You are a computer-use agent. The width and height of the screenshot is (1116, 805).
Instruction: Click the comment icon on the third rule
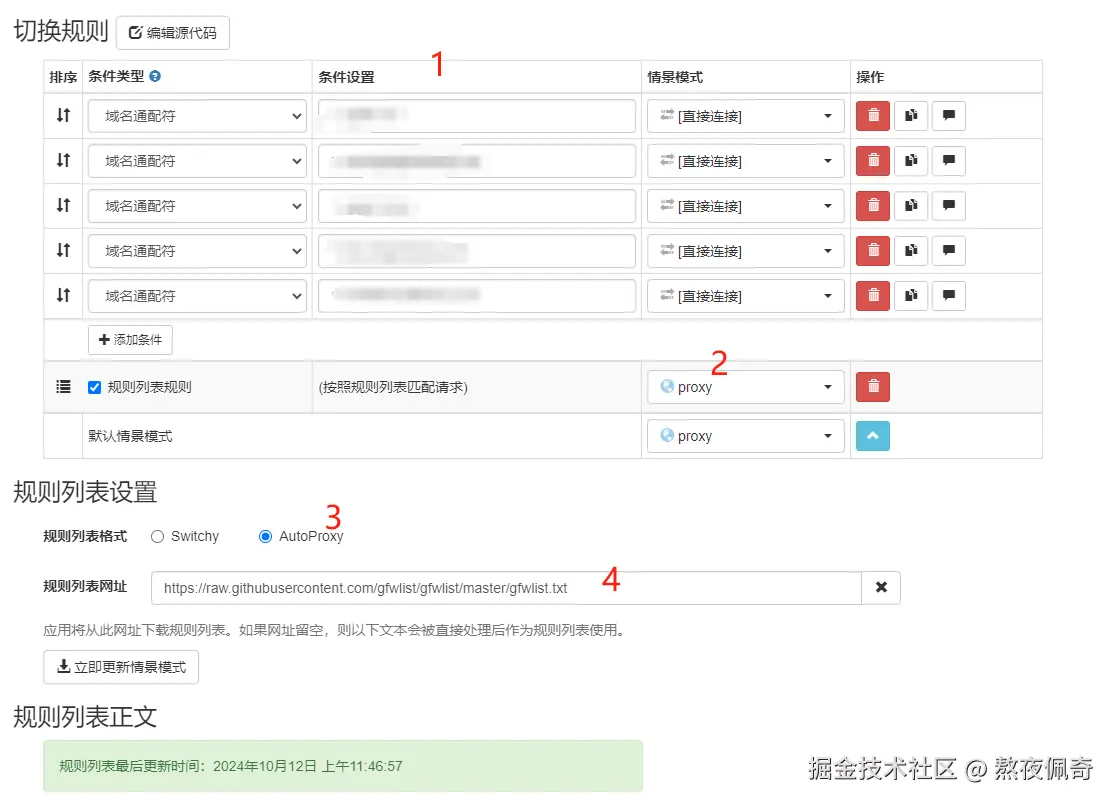949,205
